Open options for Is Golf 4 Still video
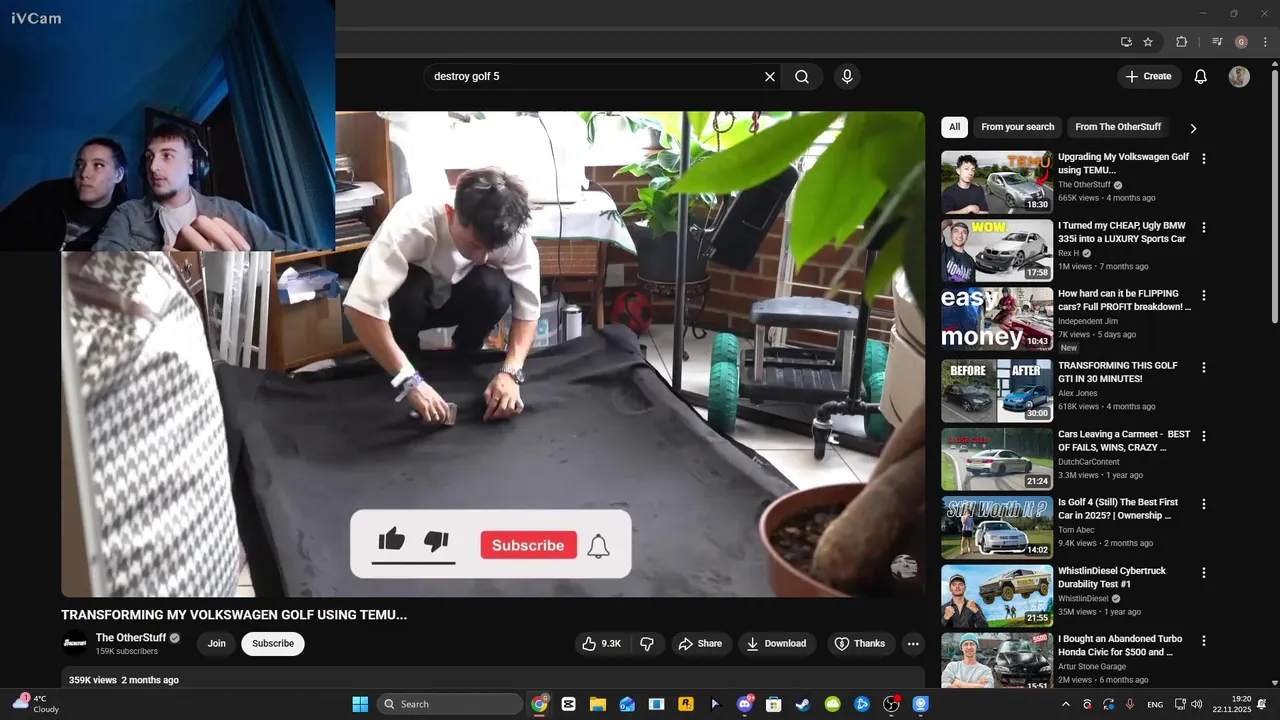The width and height of the screenshot is (1280, 720). click(1204, 504)
